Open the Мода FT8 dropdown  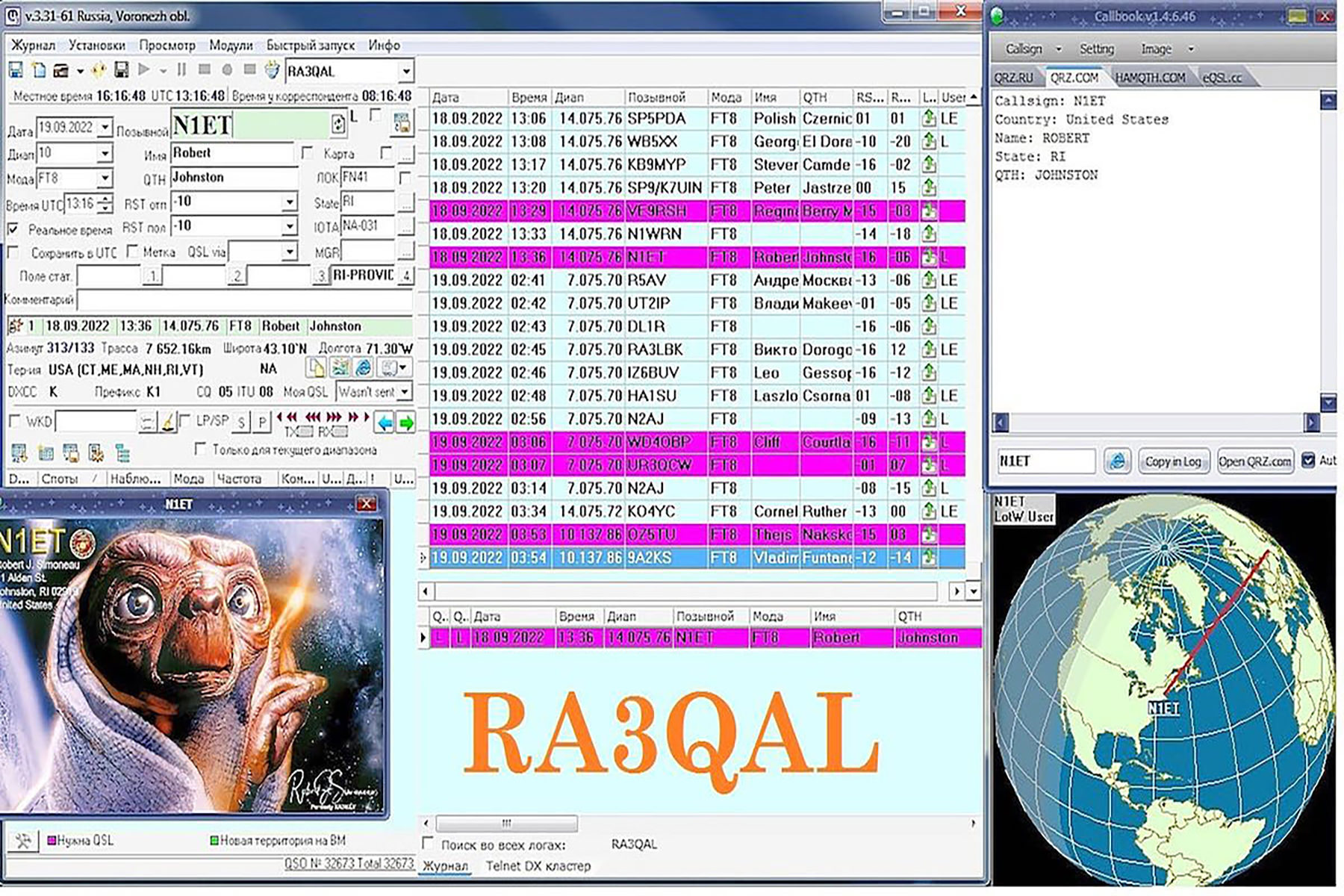pyautogui.click(x=105, y=178)
